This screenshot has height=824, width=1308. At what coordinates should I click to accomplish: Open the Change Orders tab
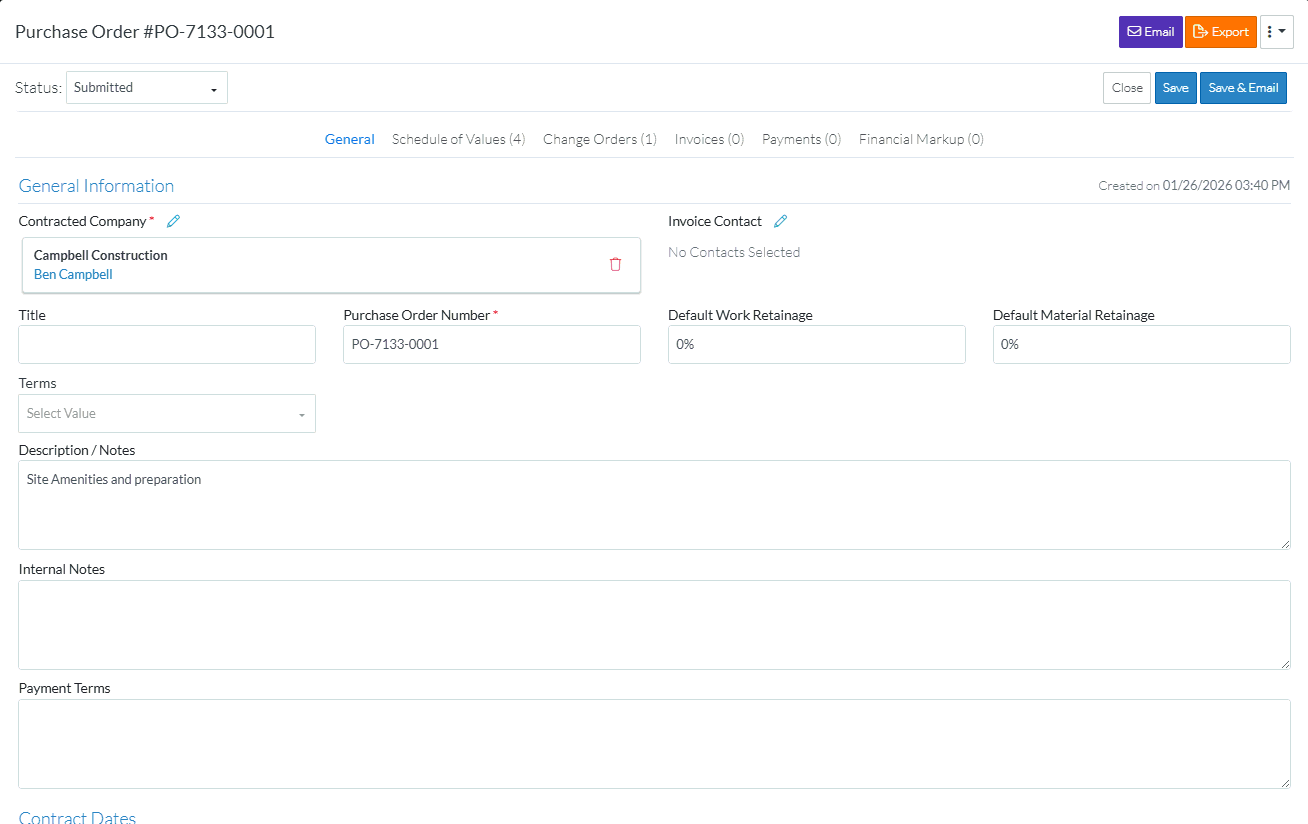click(600, 139)
